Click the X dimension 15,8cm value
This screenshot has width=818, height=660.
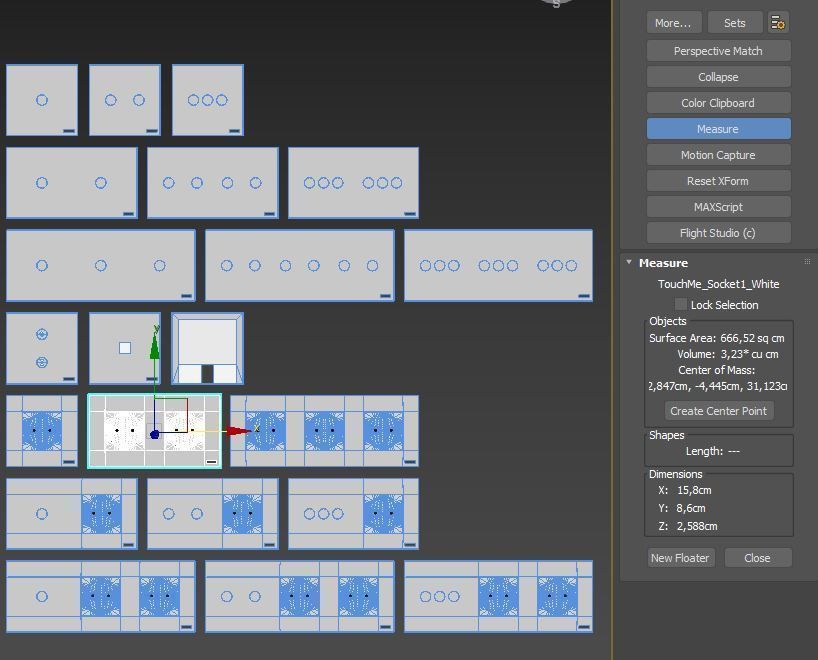pyautogui.click(x=694, y=490)
